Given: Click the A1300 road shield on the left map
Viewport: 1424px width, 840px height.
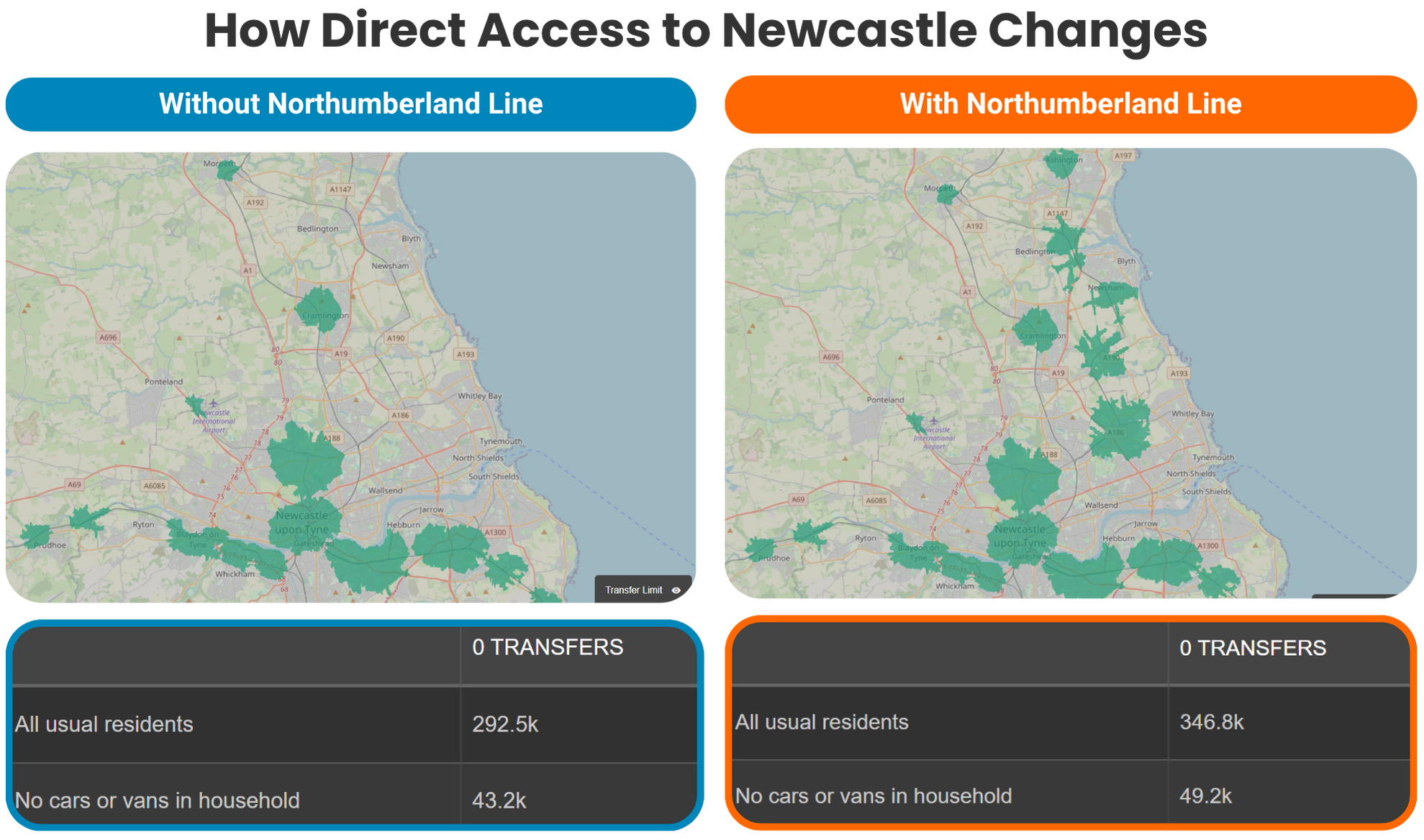Looking at the screenshot, I should [x=495, y=532].
